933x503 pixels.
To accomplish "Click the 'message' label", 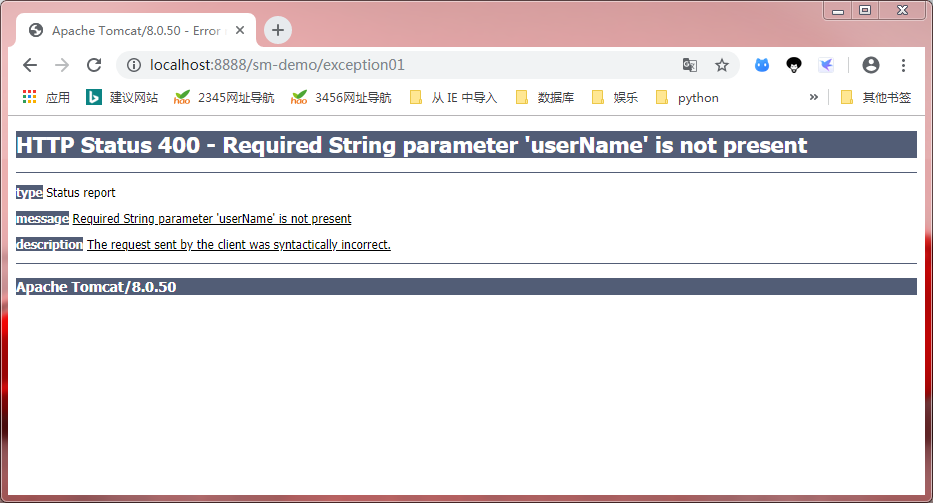I will pyautogui.click(x=42, y=218).
